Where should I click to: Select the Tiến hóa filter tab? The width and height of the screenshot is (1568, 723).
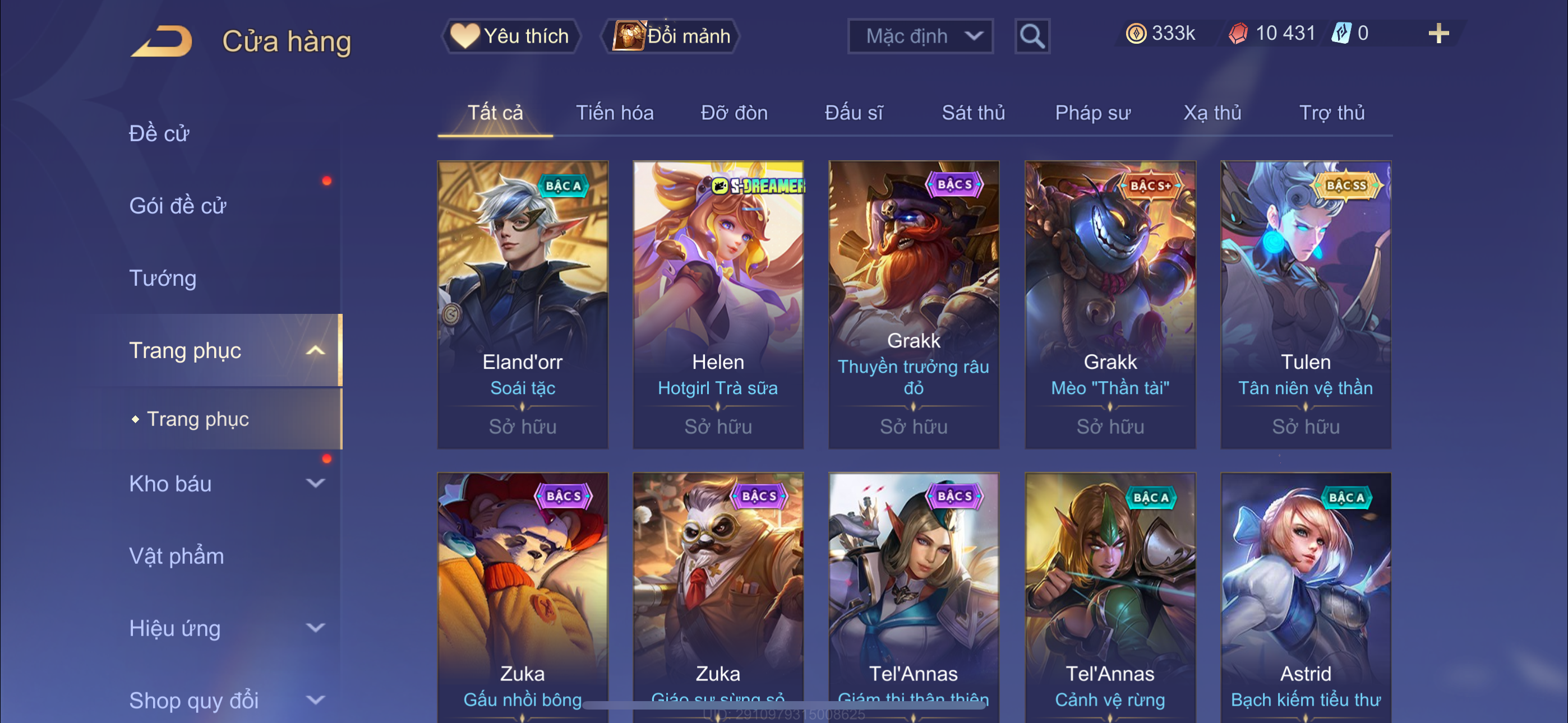tap(615, 113)
